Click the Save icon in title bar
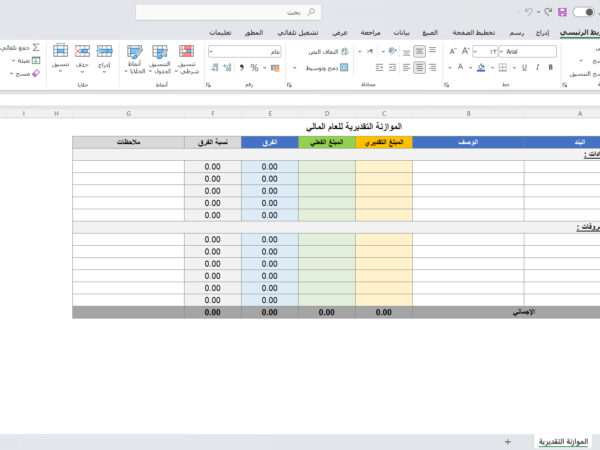This screenshot has width=600, height=450. 563,12
